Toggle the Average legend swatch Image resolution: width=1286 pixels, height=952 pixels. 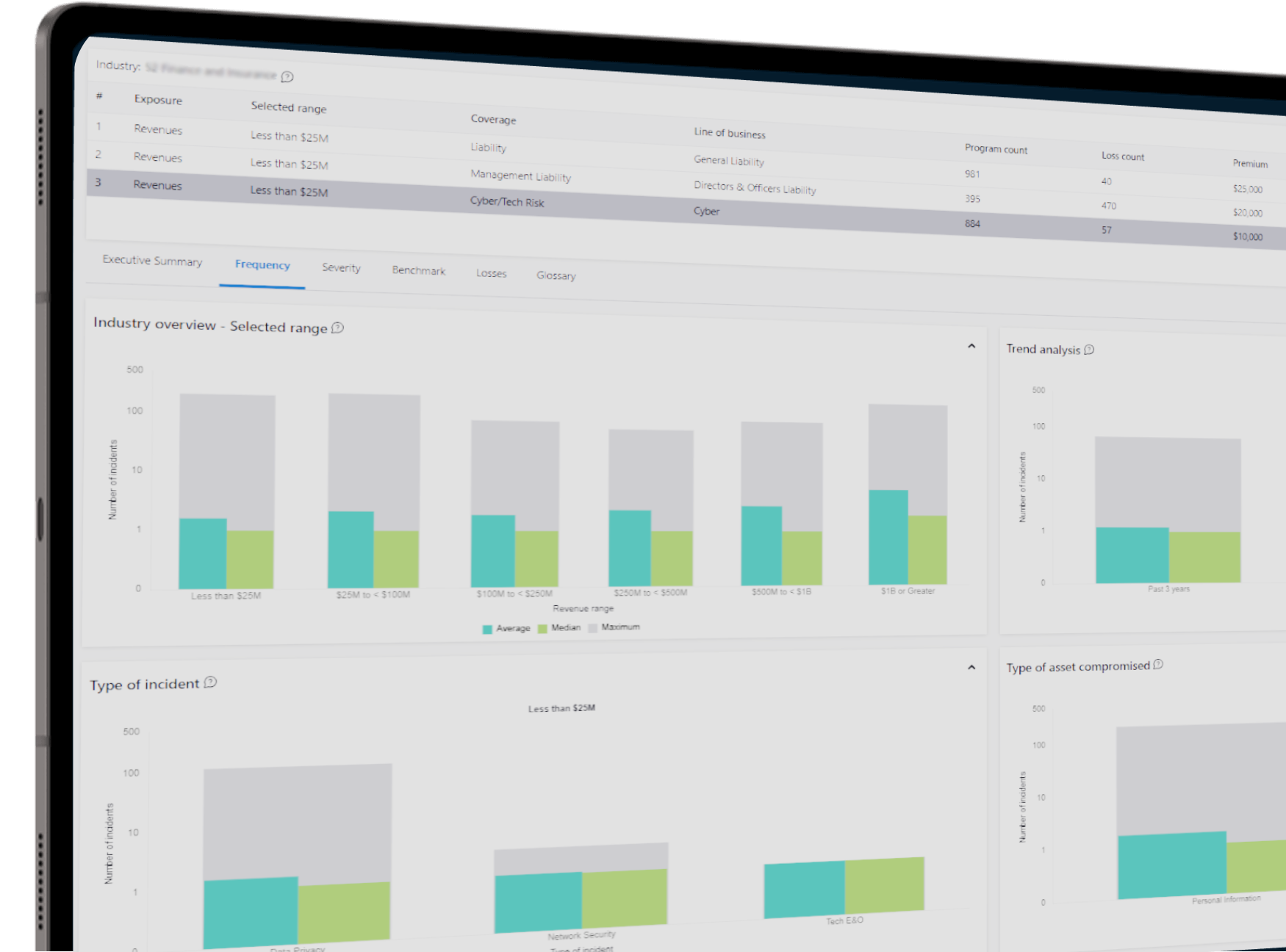pos(487,629)
